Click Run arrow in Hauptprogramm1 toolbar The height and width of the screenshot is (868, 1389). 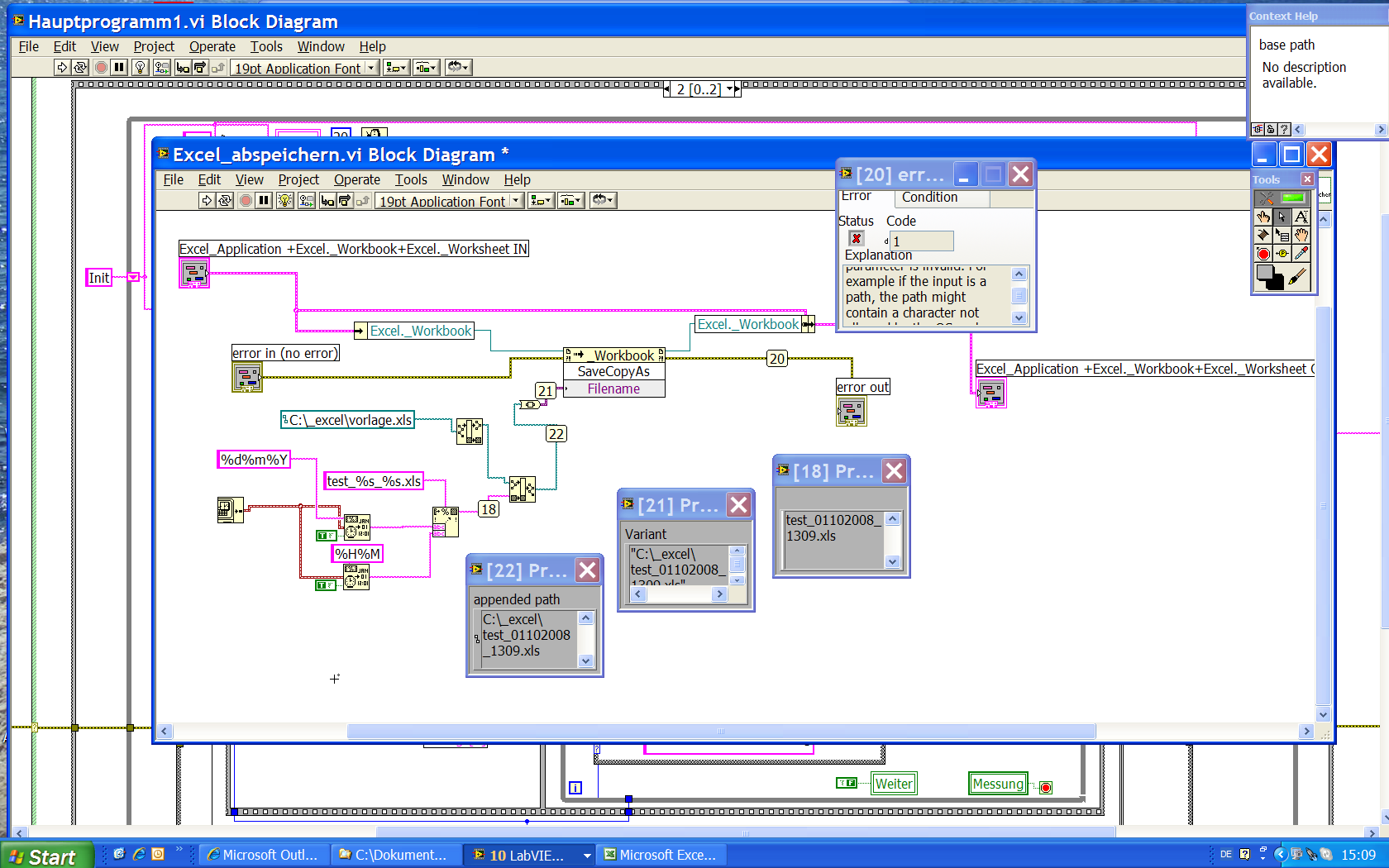(62, 67)
